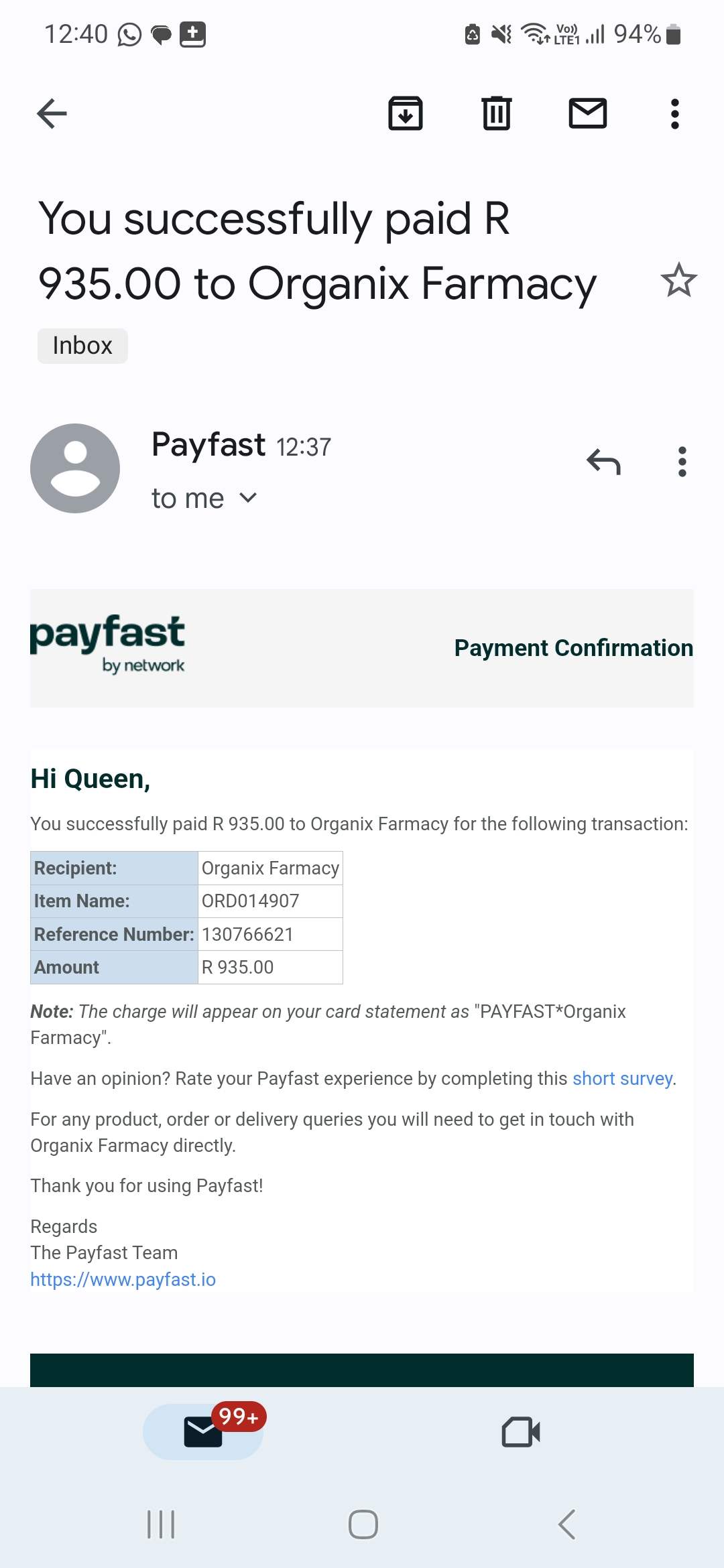
Task: Go back using the top-left arrow
Action: [52, 113]
